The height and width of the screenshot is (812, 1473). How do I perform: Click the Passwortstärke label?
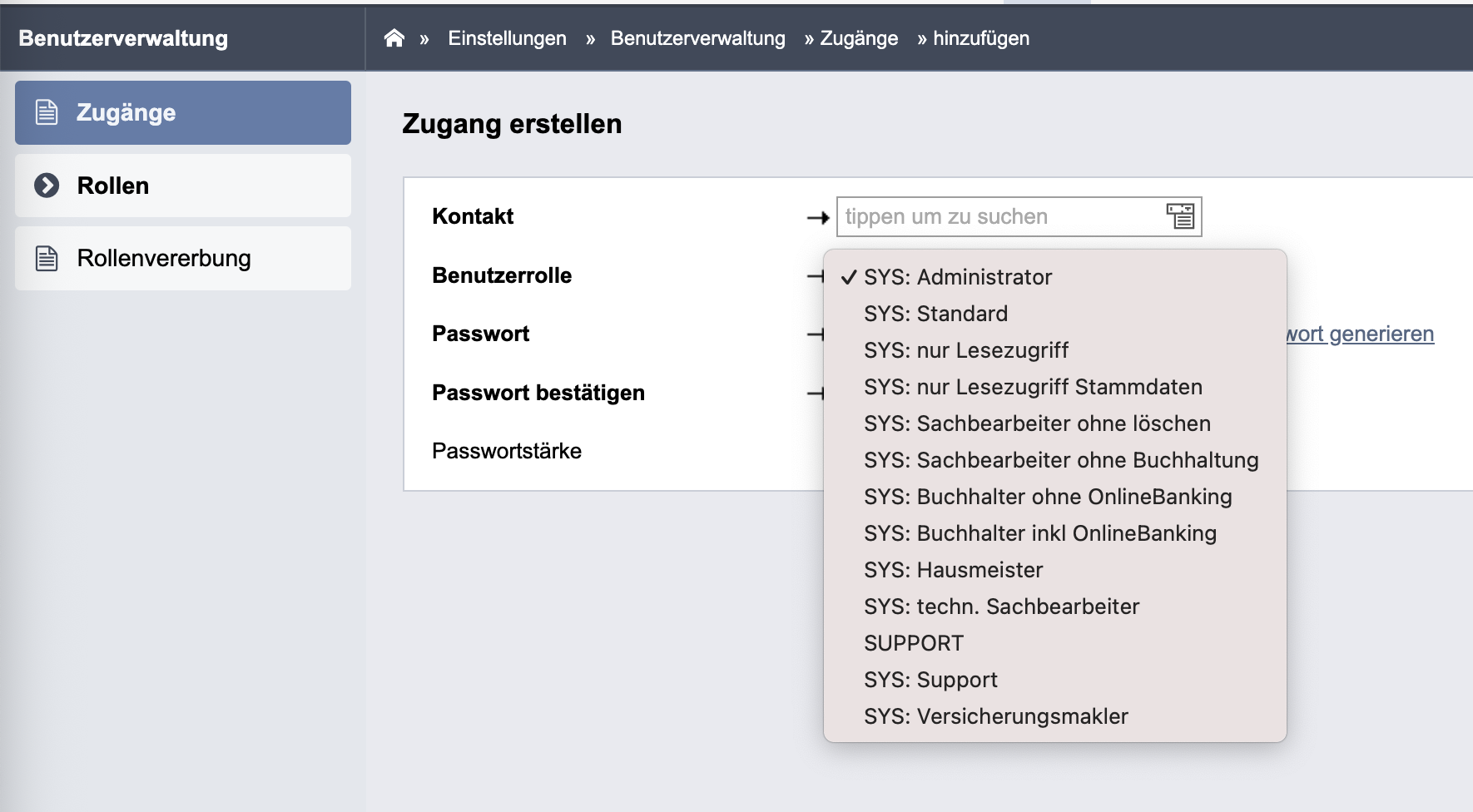507,451
